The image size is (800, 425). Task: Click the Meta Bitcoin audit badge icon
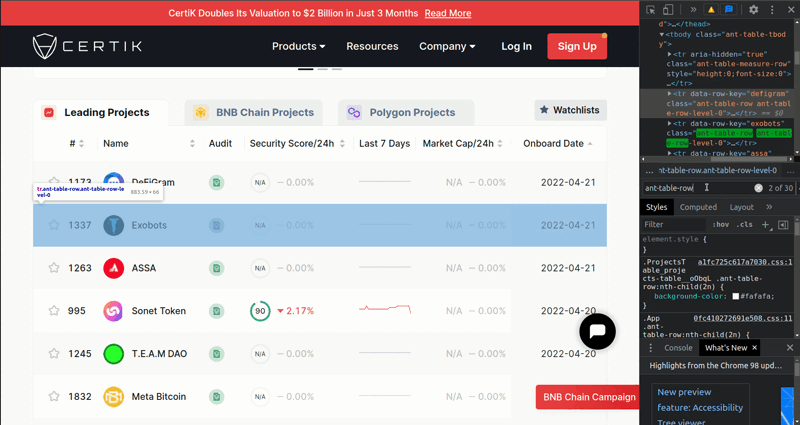click(216, 396)
